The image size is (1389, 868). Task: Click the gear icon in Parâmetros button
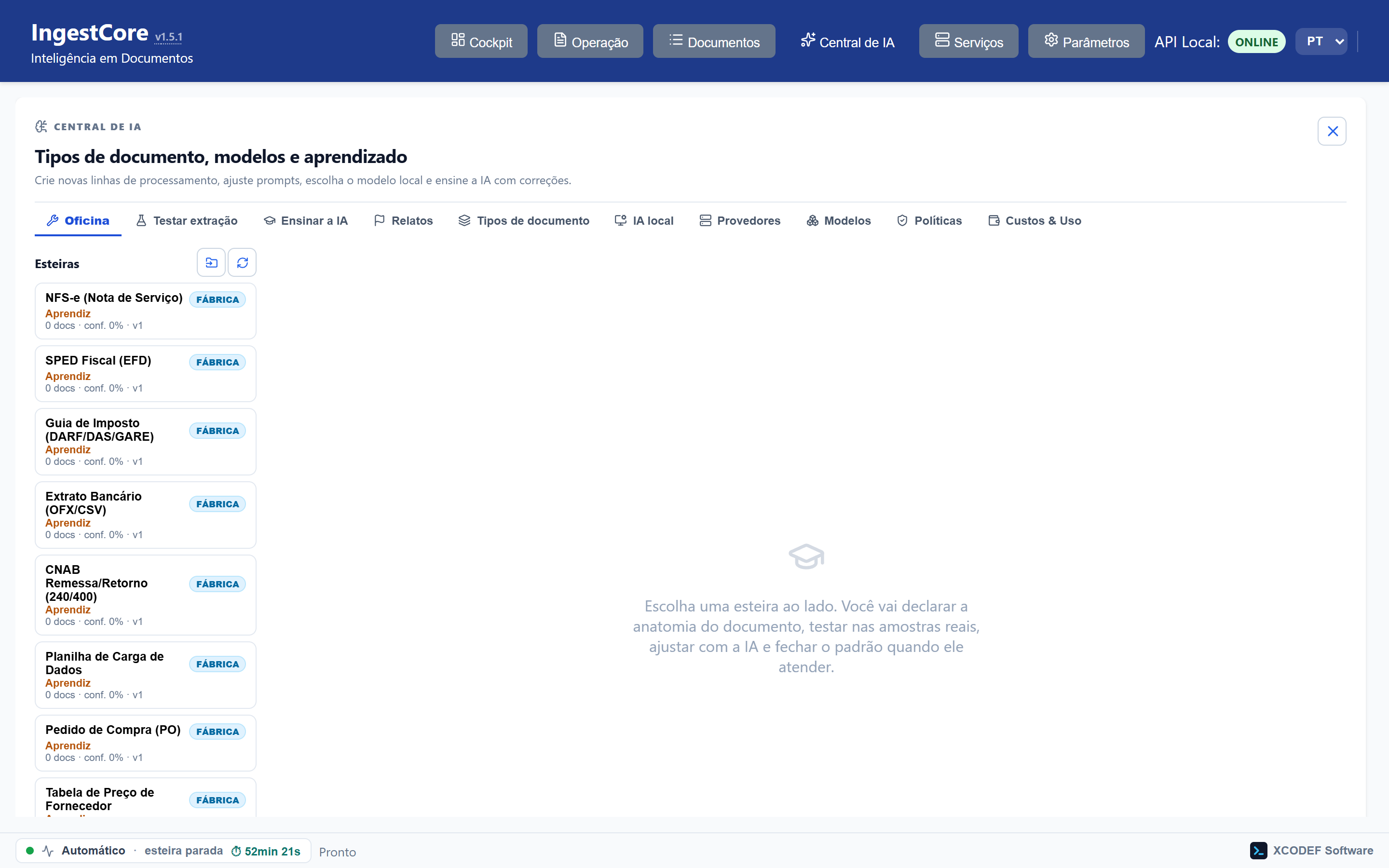(1051, 40)
